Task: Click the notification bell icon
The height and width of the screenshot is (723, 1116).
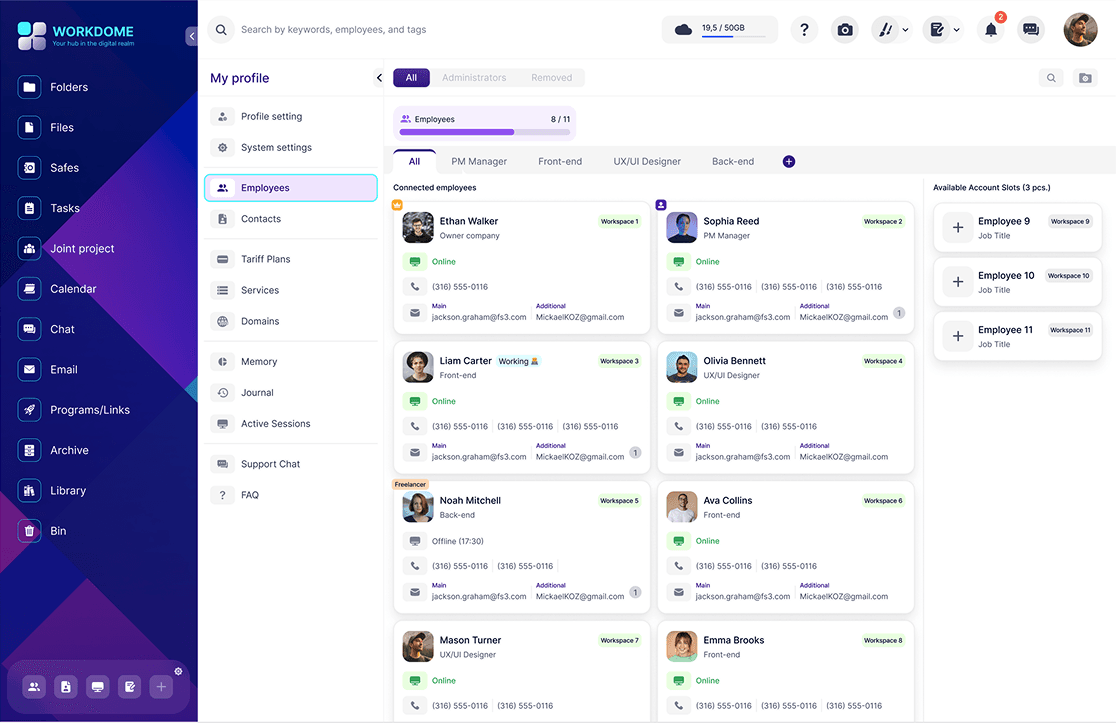Action: (991, 30)
